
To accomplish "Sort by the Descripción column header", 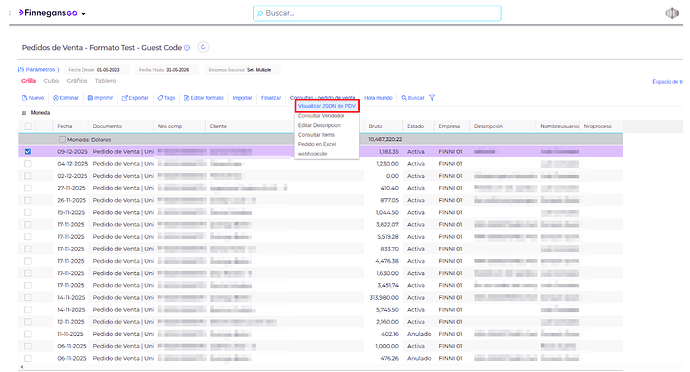I will click(x=488, y=126).
